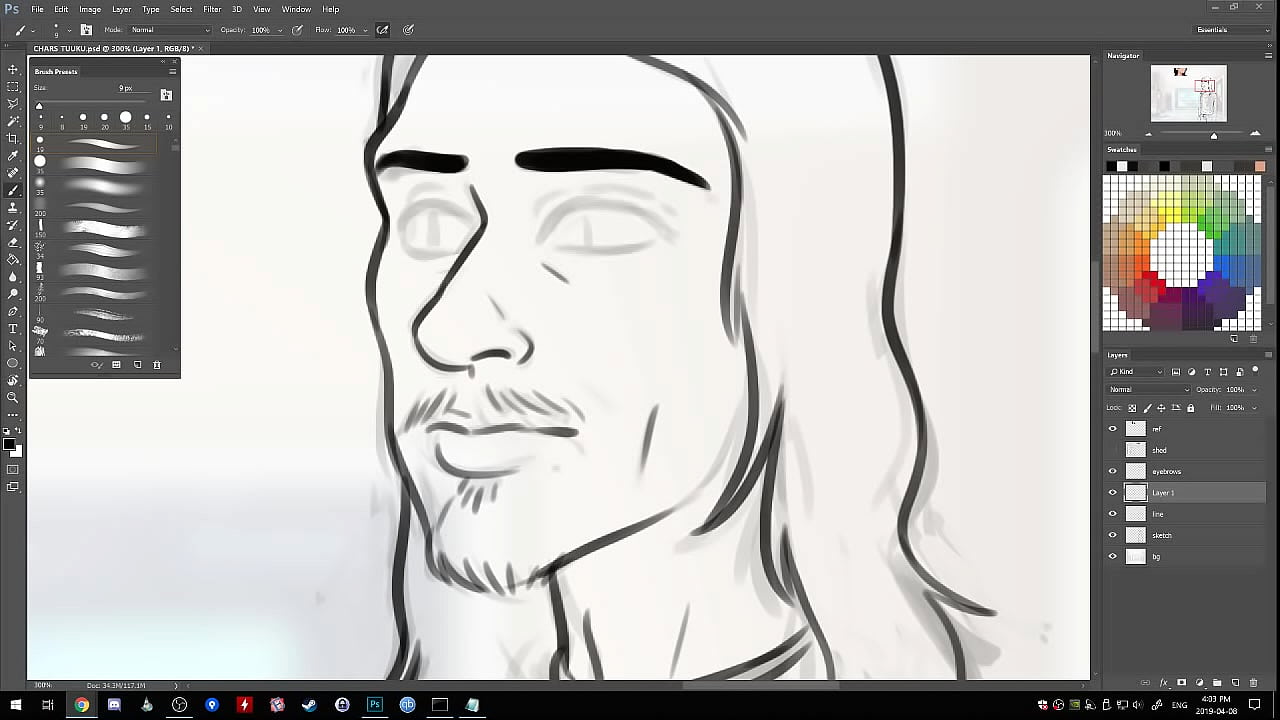Select the Eraser tool
Image resolution: width=1280 pixels, height=720 pixels.
click(13, 243)
